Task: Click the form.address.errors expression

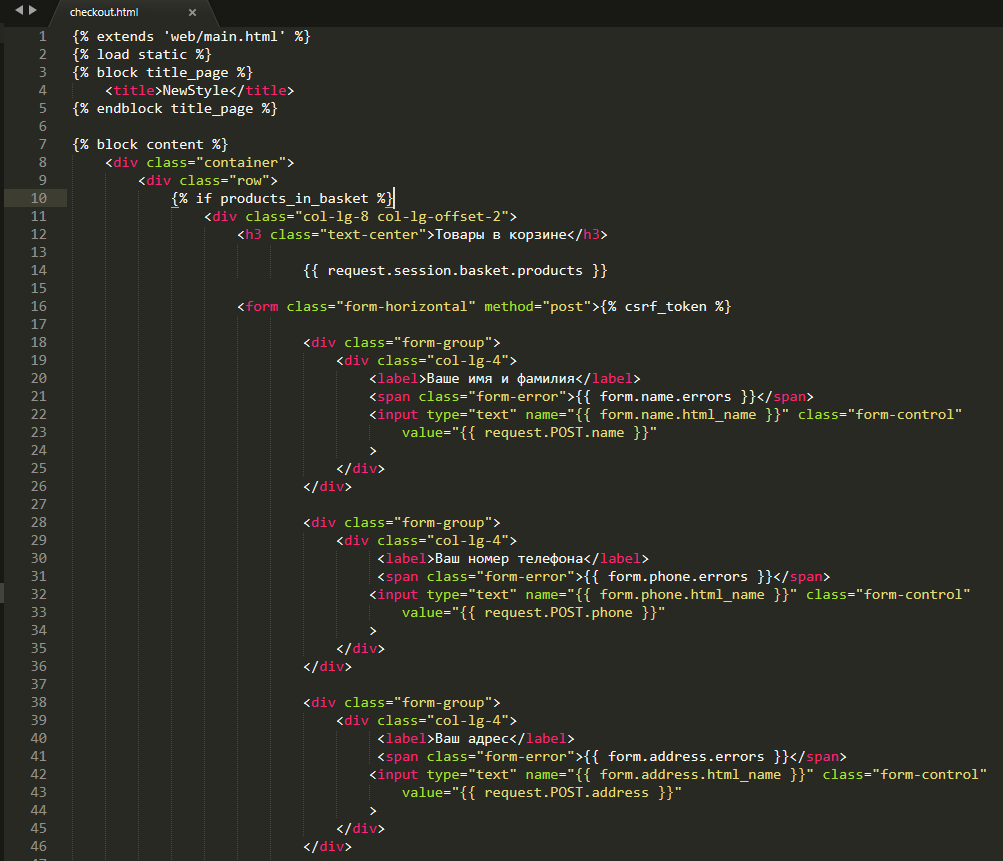Action: [x=686, y=757]
